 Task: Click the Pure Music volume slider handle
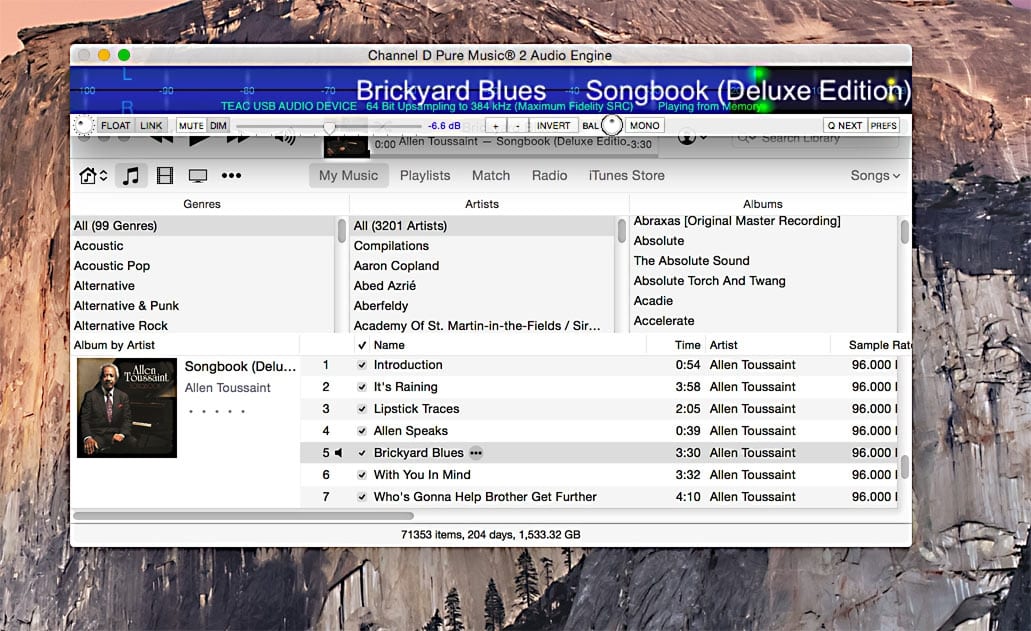329,126
